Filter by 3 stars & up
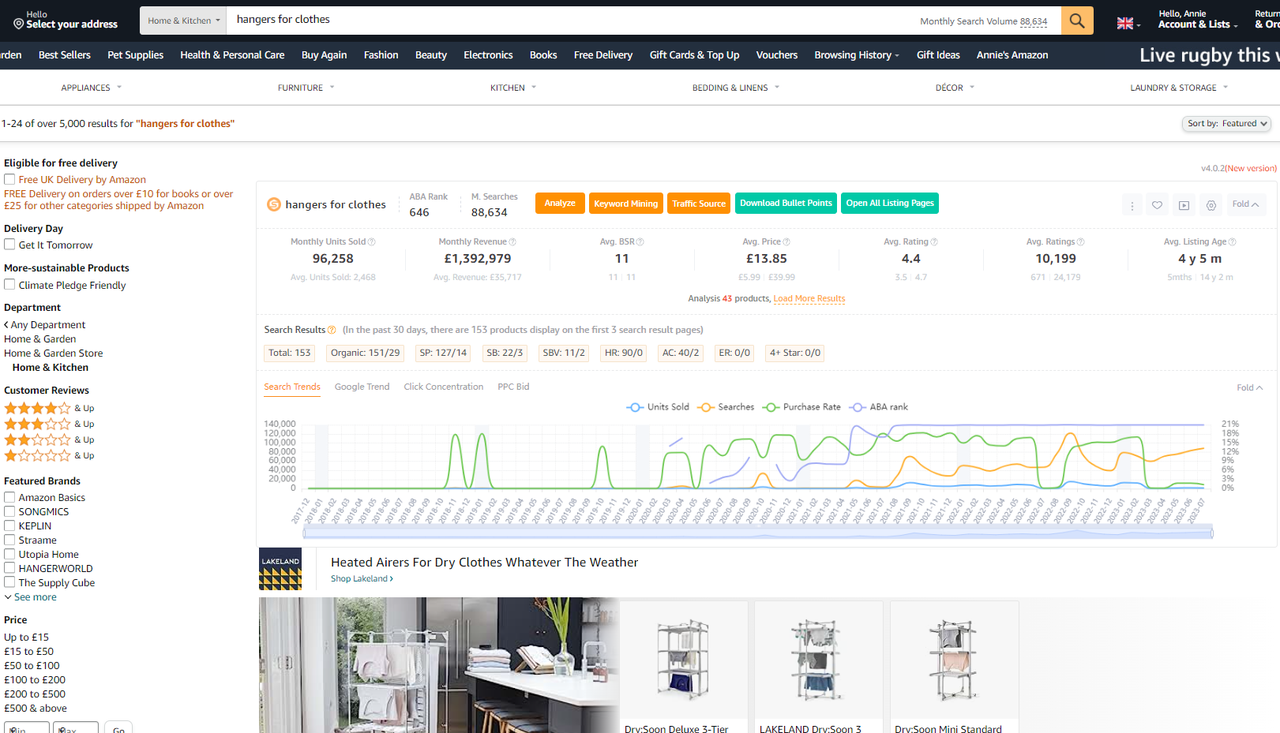1280x733 pixels. click(49, 424)
